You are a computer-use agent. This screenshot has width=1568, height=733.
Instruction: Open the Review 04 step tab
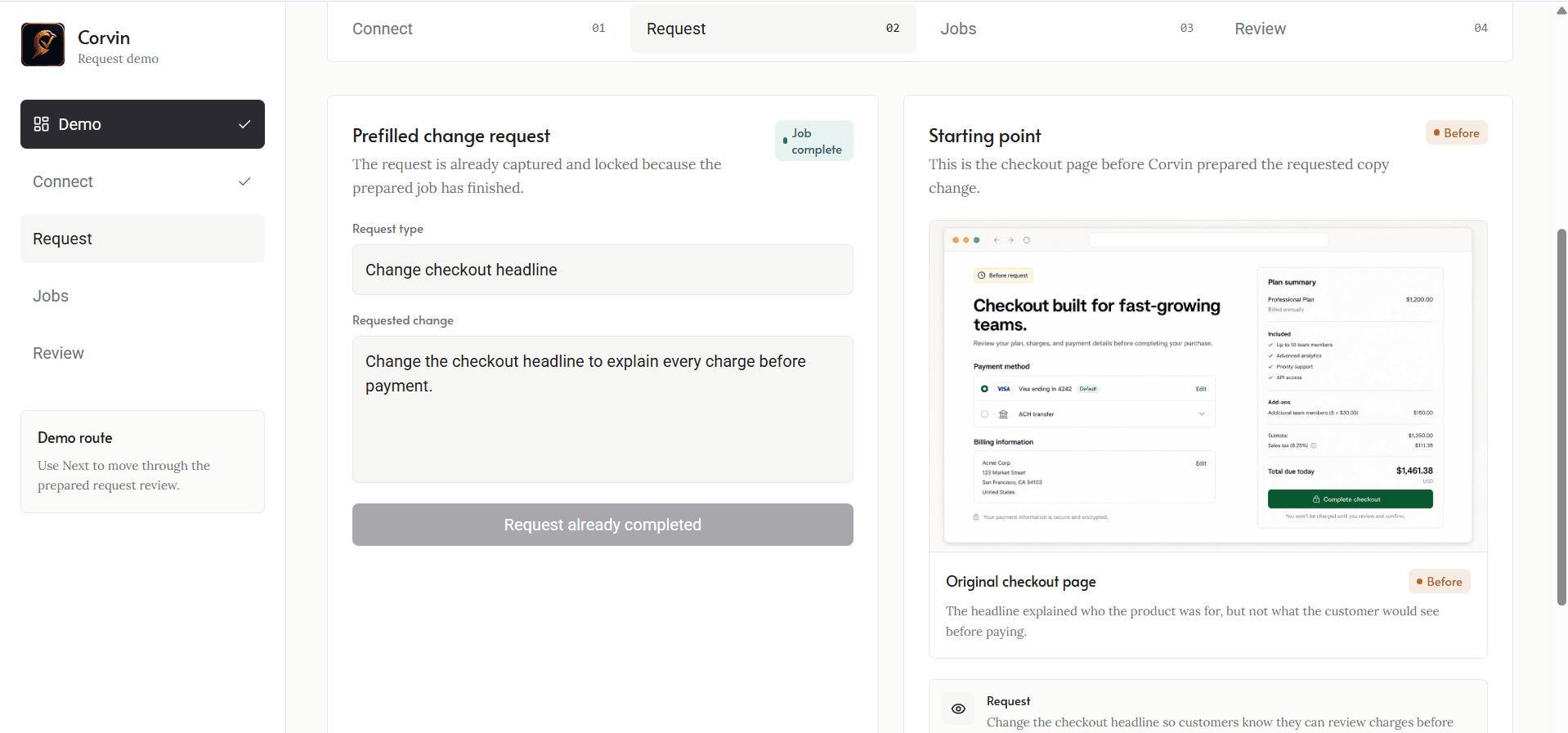pos(1361,29)
